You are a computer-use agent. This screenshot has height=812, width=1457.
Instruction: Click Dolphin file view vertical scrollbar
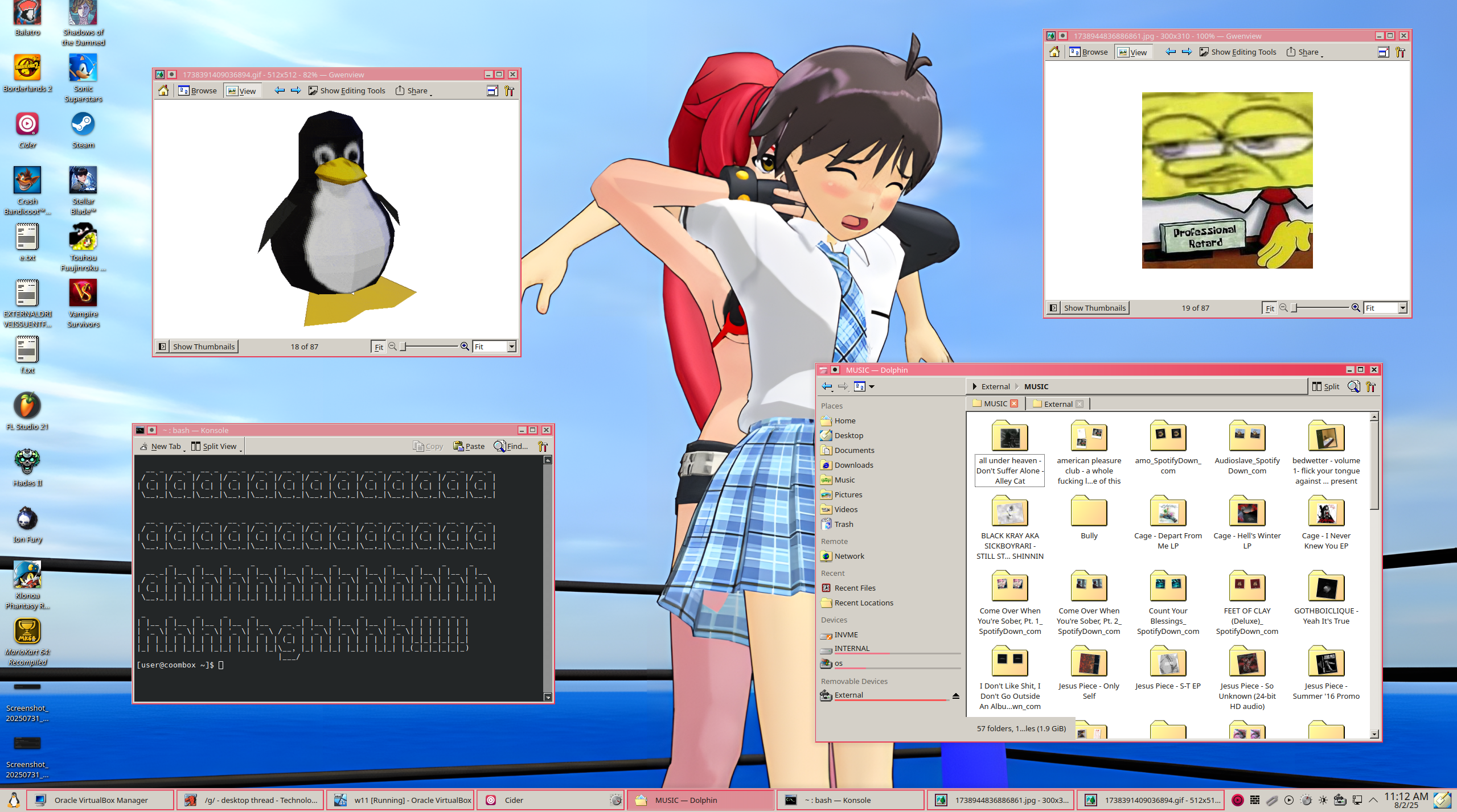[1374, 575]
